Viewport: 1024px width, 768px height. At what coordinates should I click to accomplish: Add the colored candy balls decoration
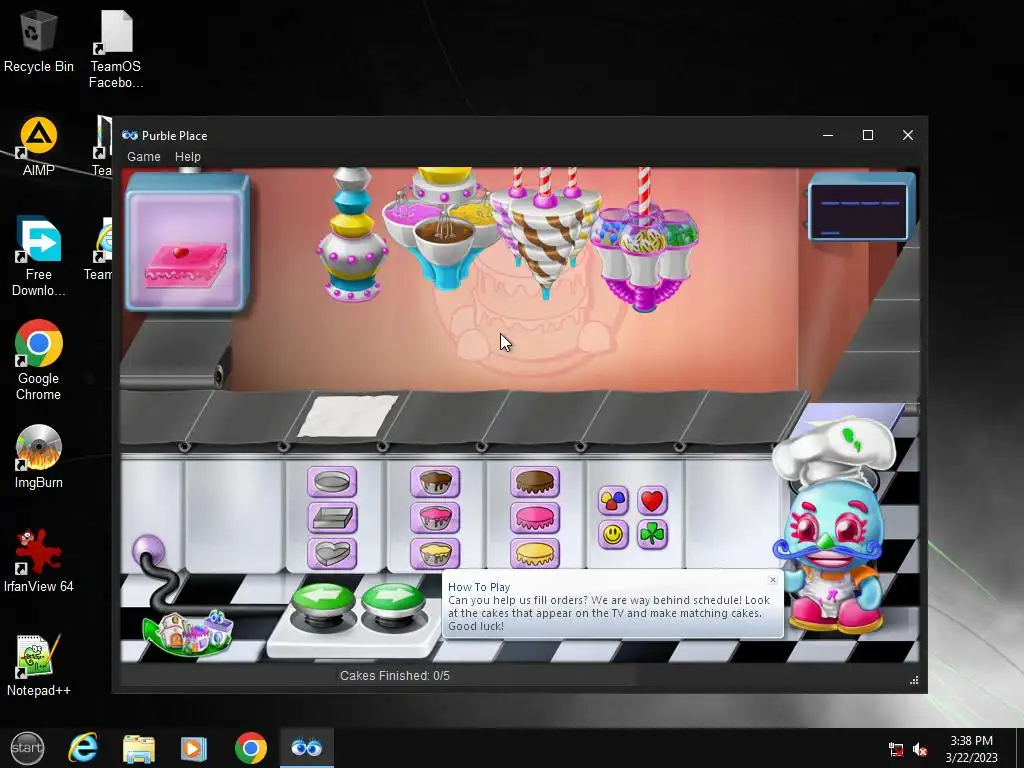[613, 501]
